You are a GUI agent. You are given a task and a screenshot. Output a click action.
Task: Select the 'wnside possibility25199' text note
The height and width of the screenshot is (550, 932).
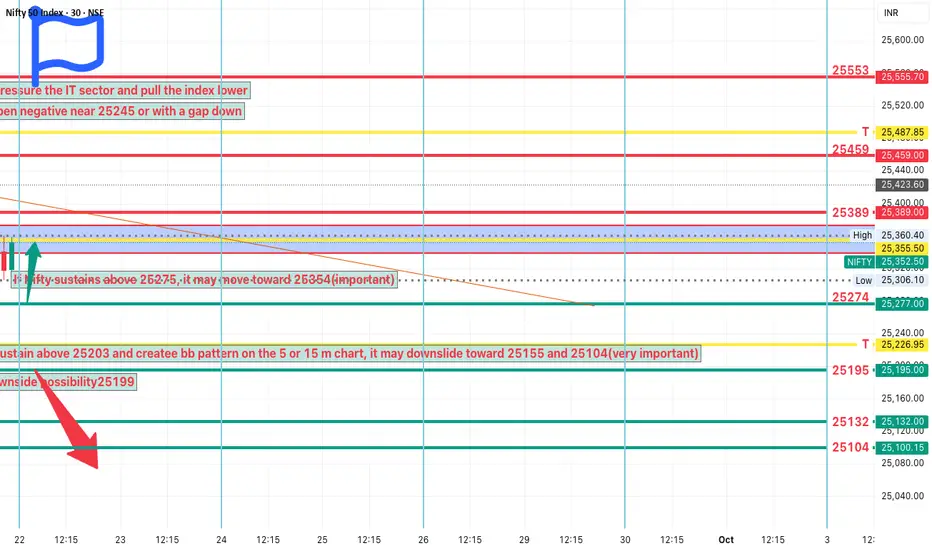pos(68,382)
